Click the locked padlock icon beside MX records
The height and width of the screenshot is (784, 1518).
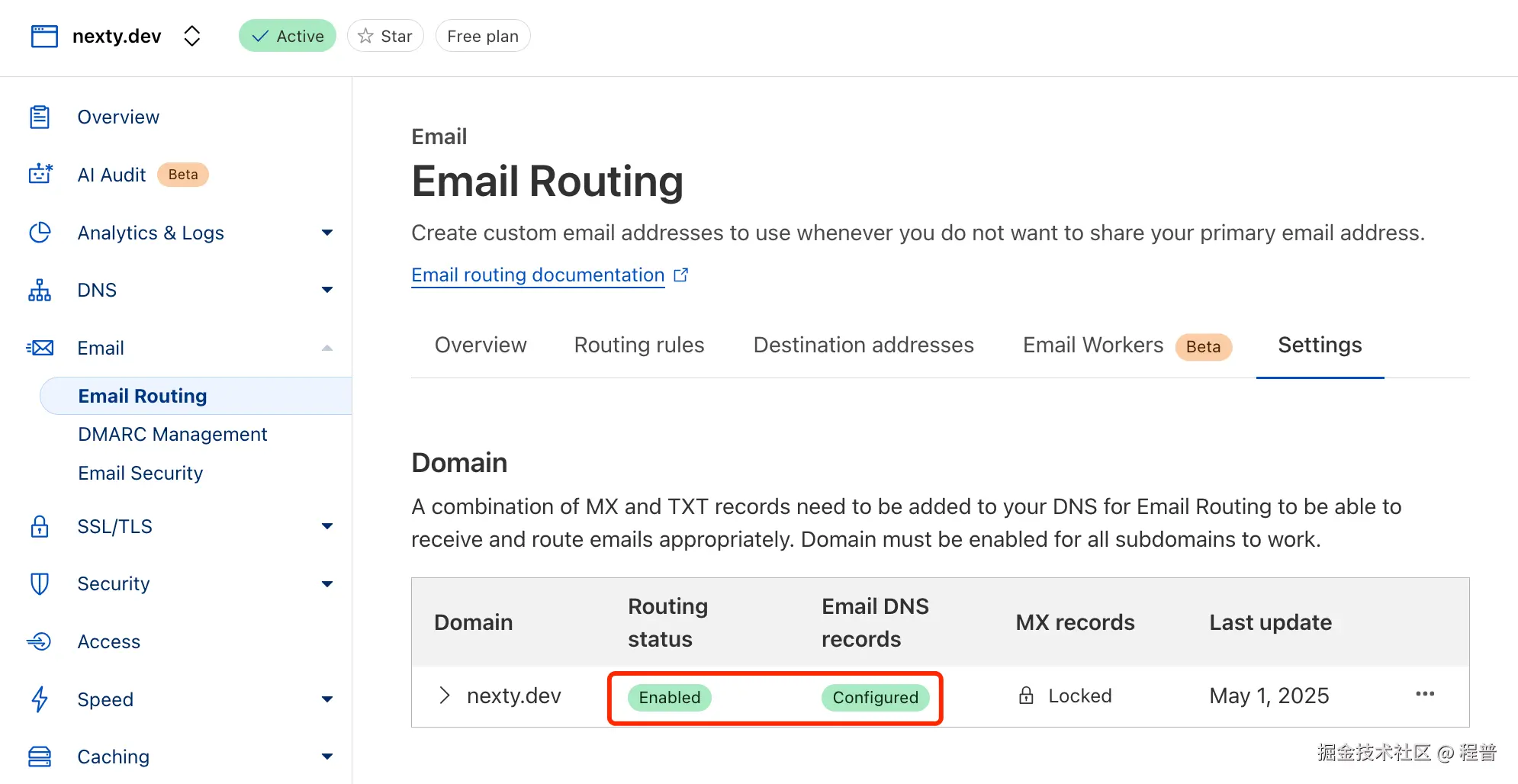click(1025, 695)
